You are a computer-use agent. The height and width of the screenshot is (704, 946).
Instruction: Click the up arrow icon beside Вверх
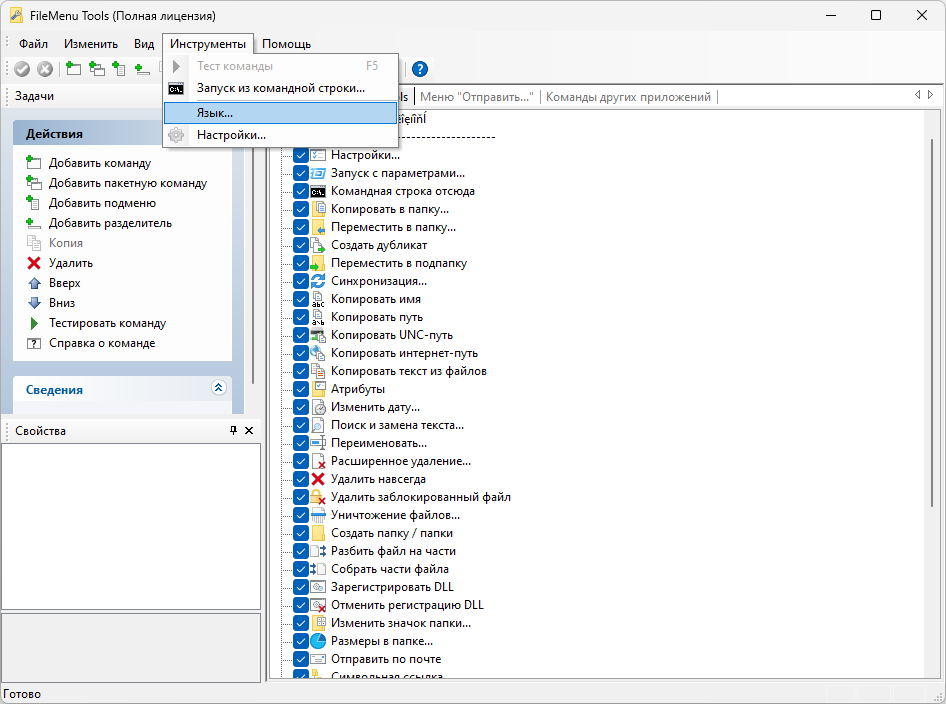tap(34, 283)
